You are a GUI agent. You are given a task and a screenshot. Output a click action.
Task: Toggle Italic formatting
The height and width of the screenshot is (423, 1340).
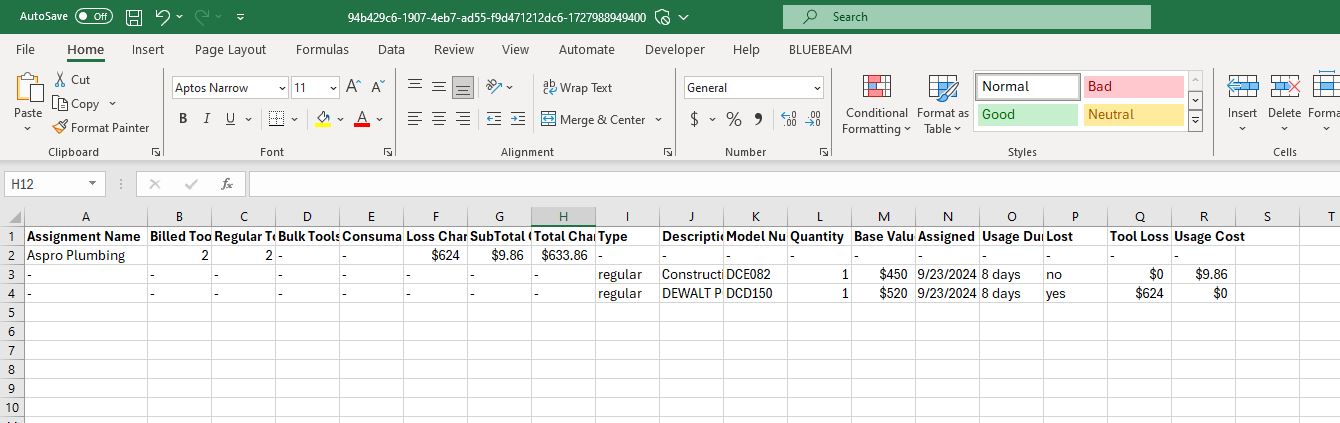pos(207,119)
